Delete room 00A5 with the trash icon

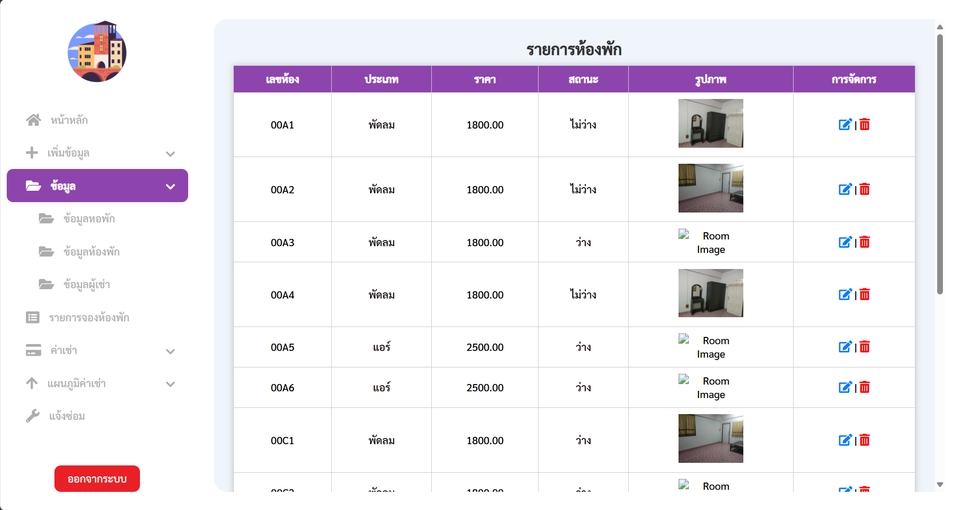tap(864, 347)
